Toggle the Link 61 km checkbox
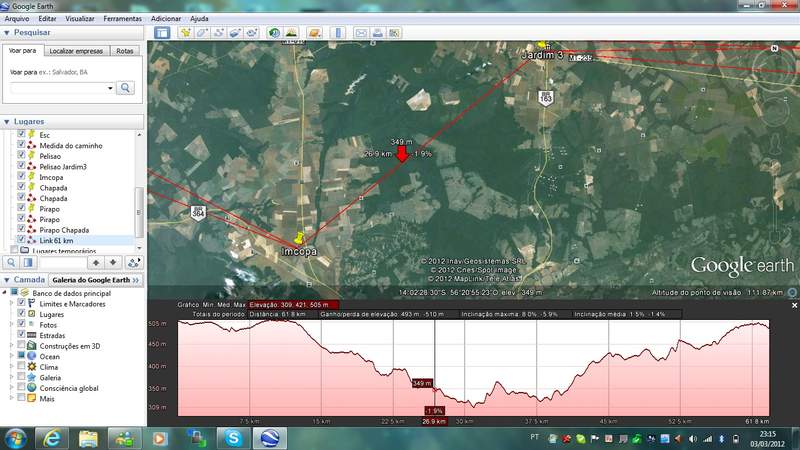 click(x=21, y=240)
